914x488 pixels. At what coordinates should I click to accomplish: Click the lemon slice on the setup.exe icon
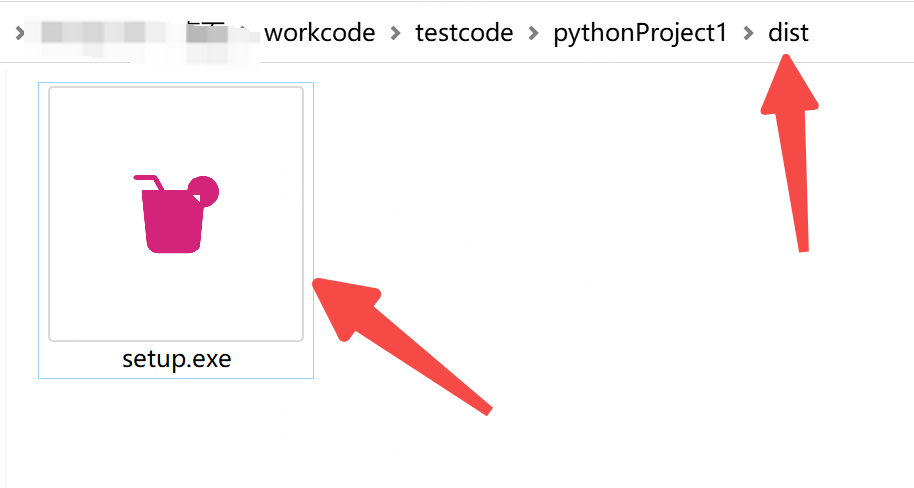coord(205,190)
